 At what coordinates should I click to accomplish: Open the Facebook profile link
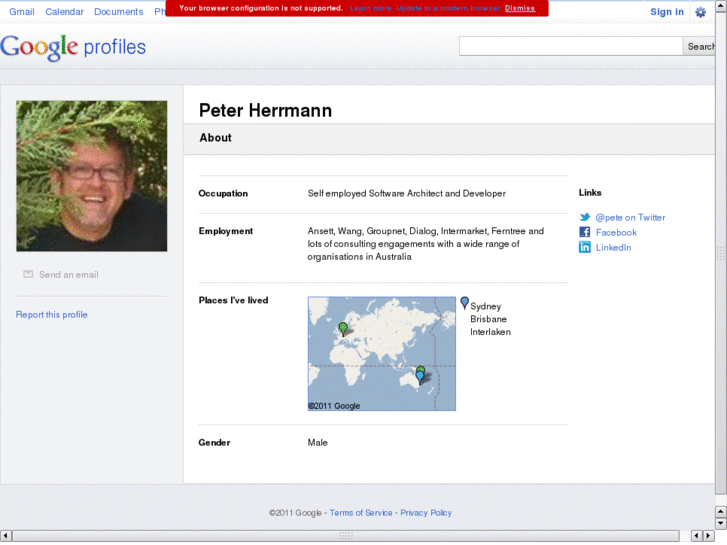616,232
